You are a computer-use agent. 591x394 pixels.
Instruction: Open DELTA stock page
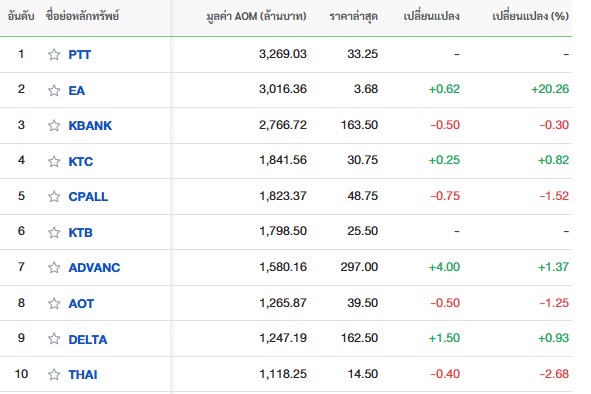(88, 339)
